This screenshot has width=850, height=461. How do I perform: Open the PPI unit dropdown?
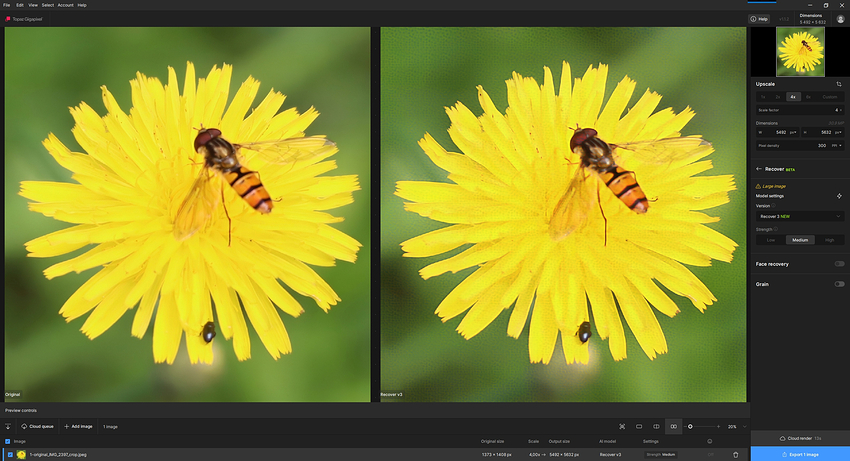coord(838,145)
